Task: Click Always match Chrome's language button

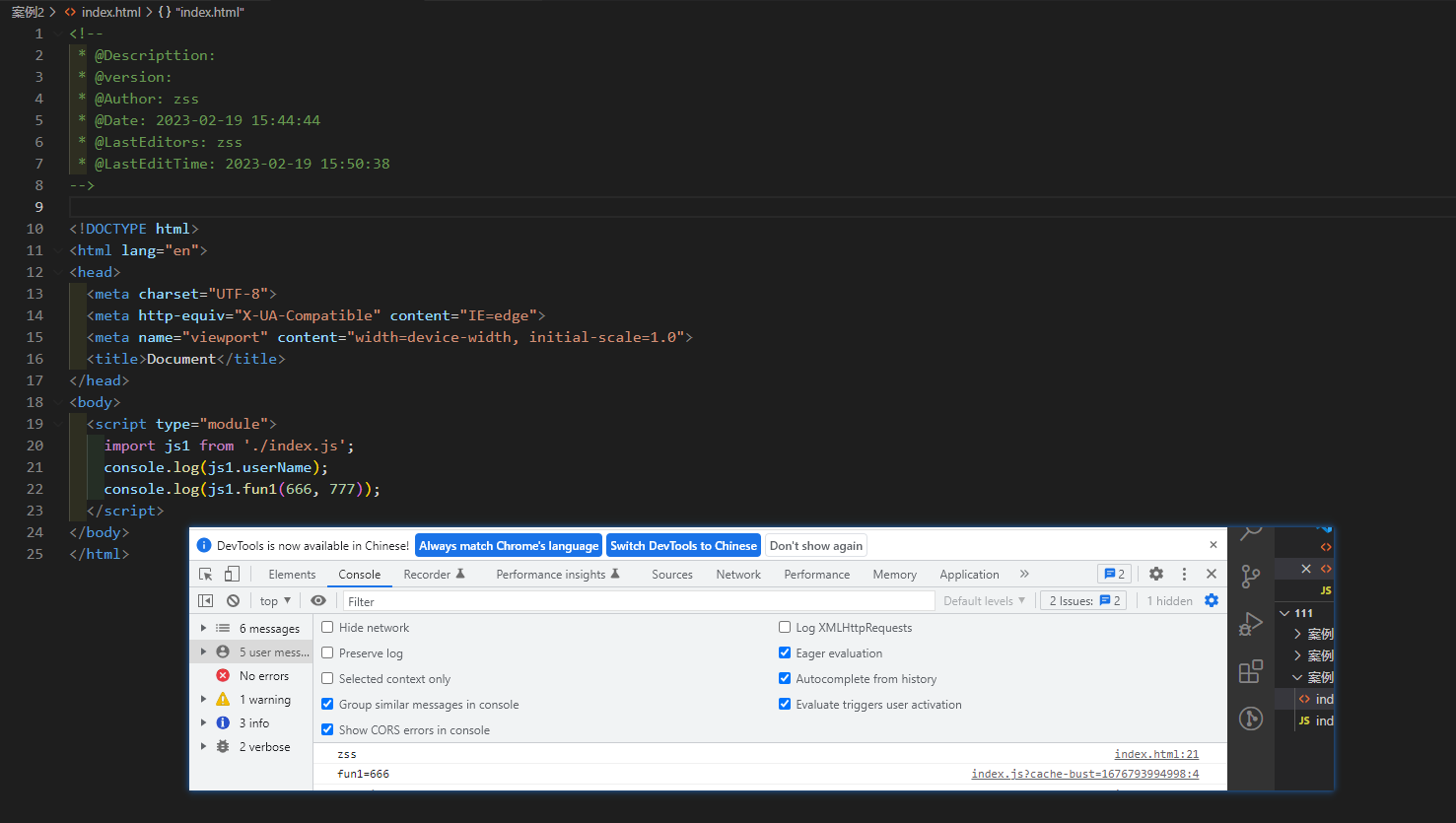Action: pos(509,545)
